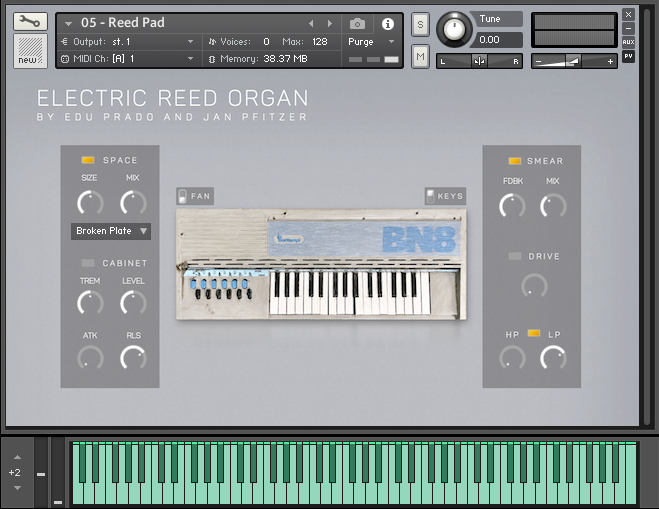The width and height of the screenshot is (659, 509).
Task: Open instrument edit mode with wrench icon
Action: tap(30, 21)
